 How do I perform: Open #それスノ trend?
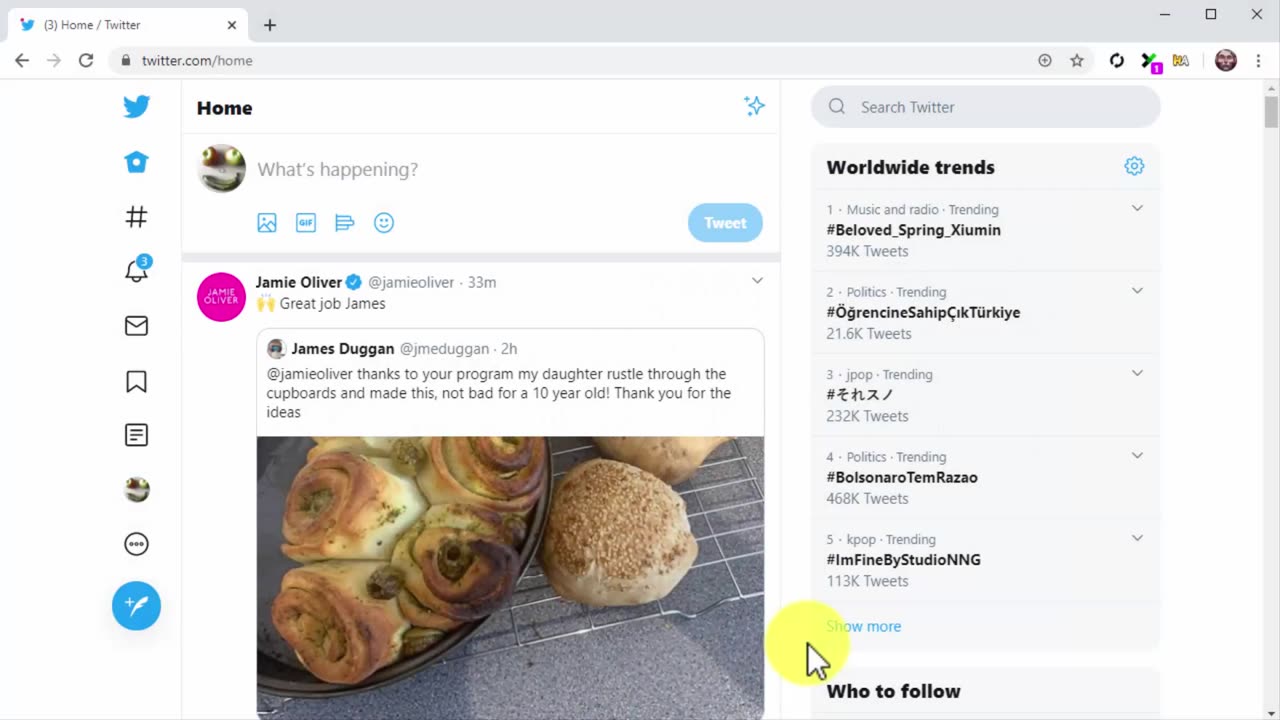(x=860, y=395)
